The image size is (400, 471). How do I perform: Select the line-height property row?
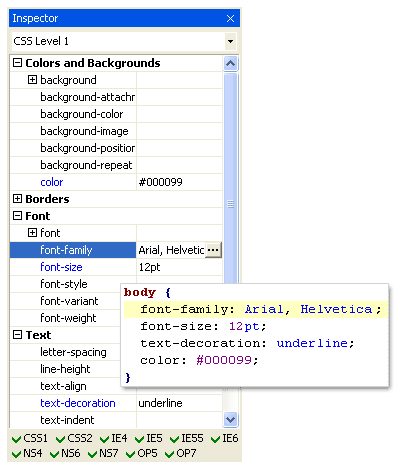coord(65,369)
